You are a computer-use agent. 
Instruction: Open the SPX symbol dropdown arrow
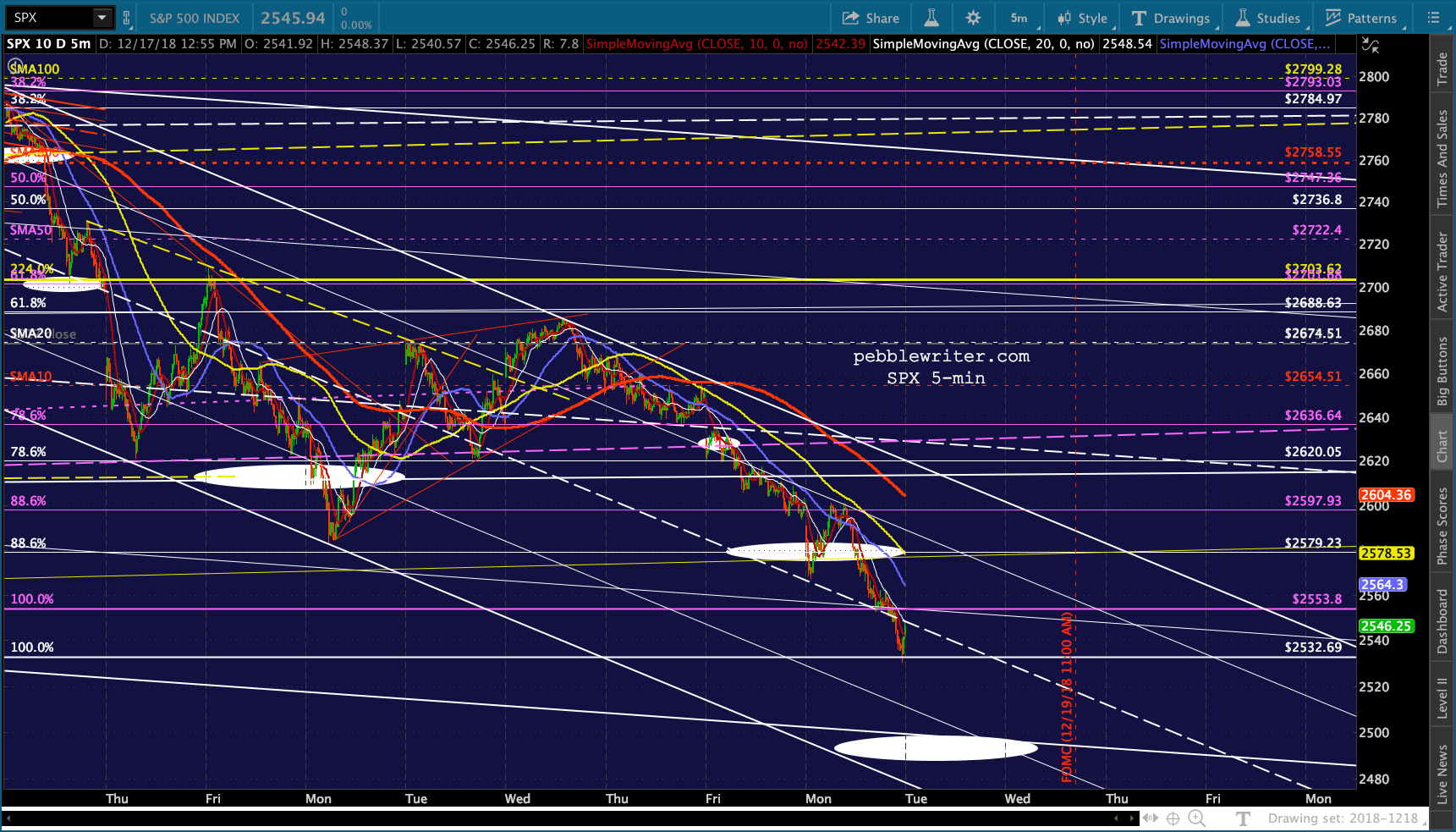coord(102,18)
